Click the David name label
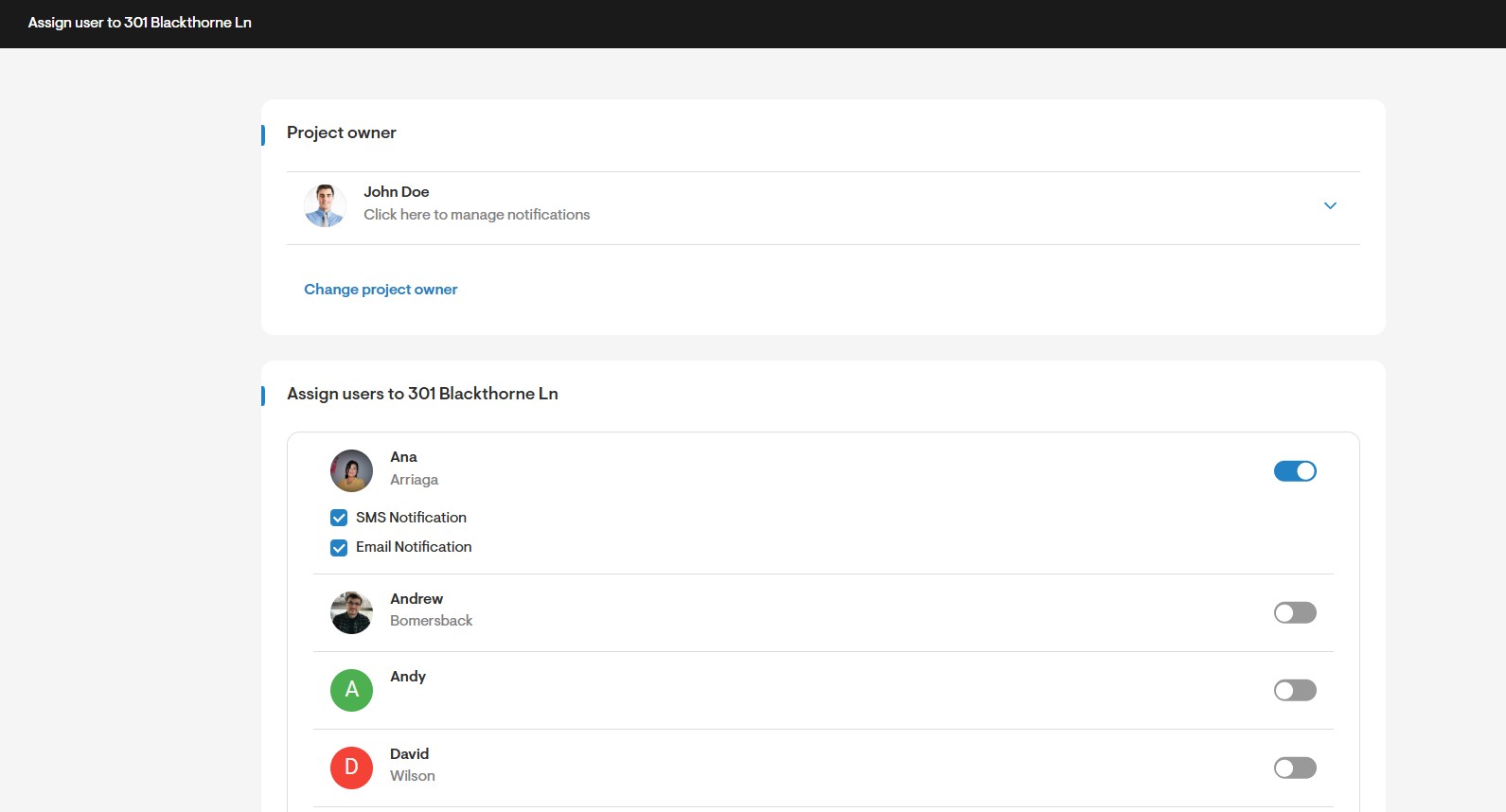The height and width of the screenshot is (812, 1506). (410, 754)
